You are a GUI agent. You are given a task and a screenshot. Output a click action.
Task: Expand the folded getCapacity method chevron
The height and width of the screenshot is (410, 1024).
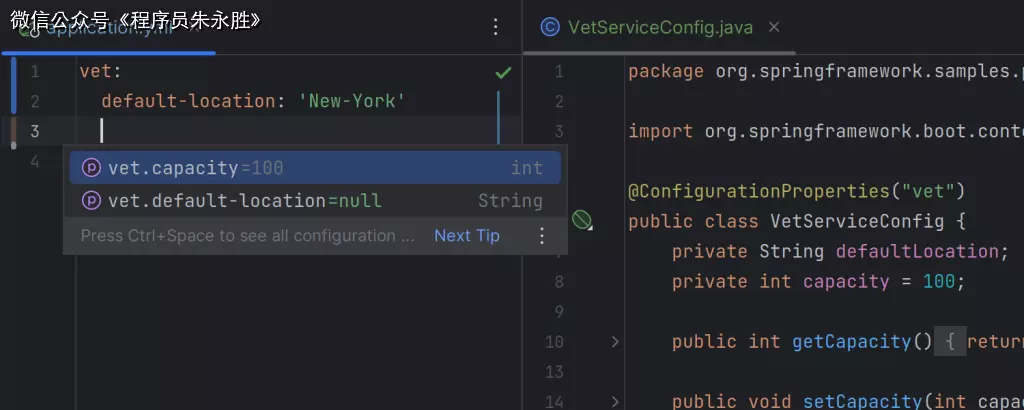(x=615, y=342)
